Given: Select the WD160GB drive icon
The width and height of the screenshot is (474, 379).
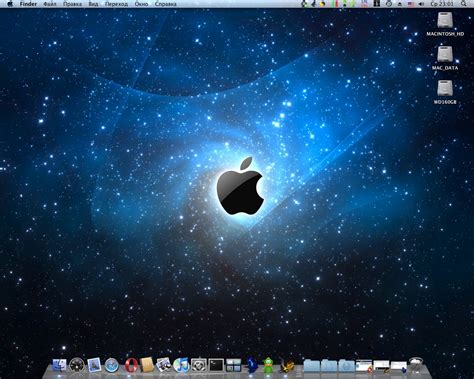Looking at the screenshot, I should pyautogui.click(x=445, y=88).
